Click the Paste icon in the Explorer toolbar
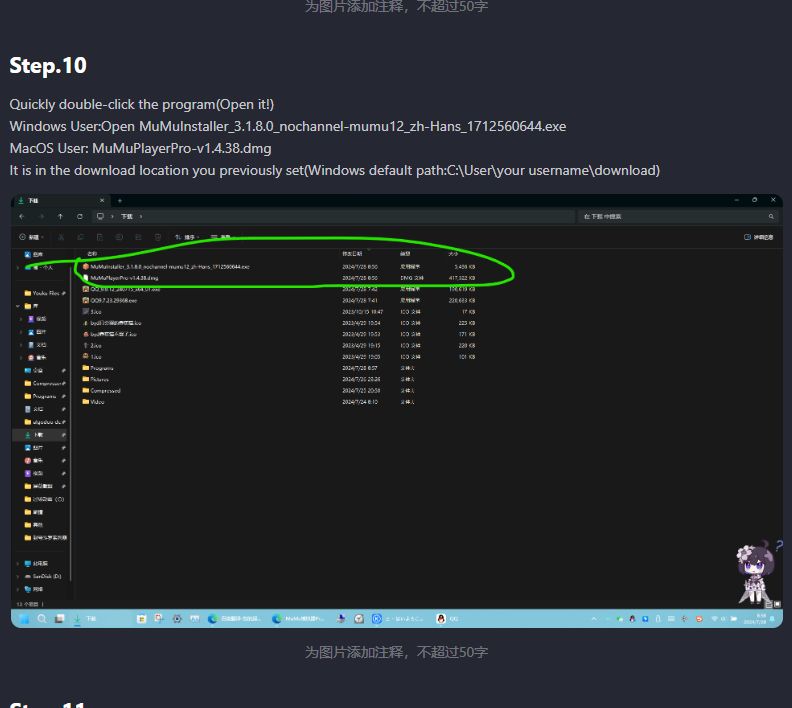This screenshot has width=792, height=708. coord(100,237)
